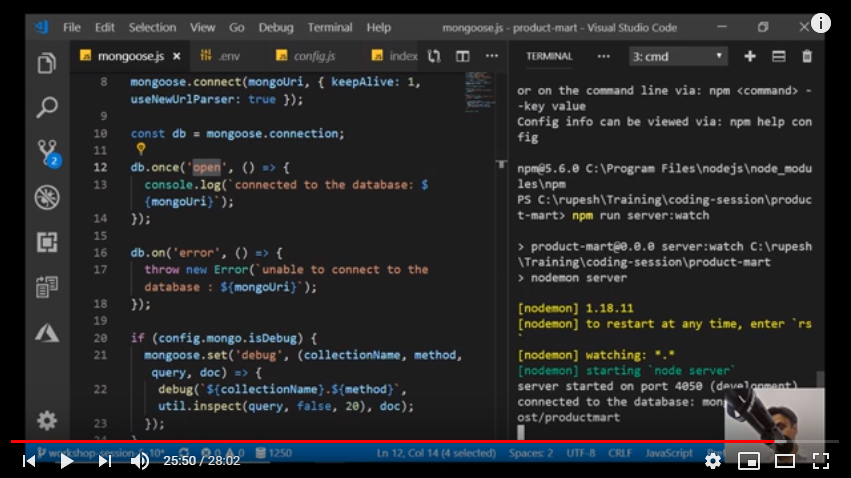This screenshot has height=478, width=851.
Task: Toggle fullscreen on the video player
Action: point(821,461)
